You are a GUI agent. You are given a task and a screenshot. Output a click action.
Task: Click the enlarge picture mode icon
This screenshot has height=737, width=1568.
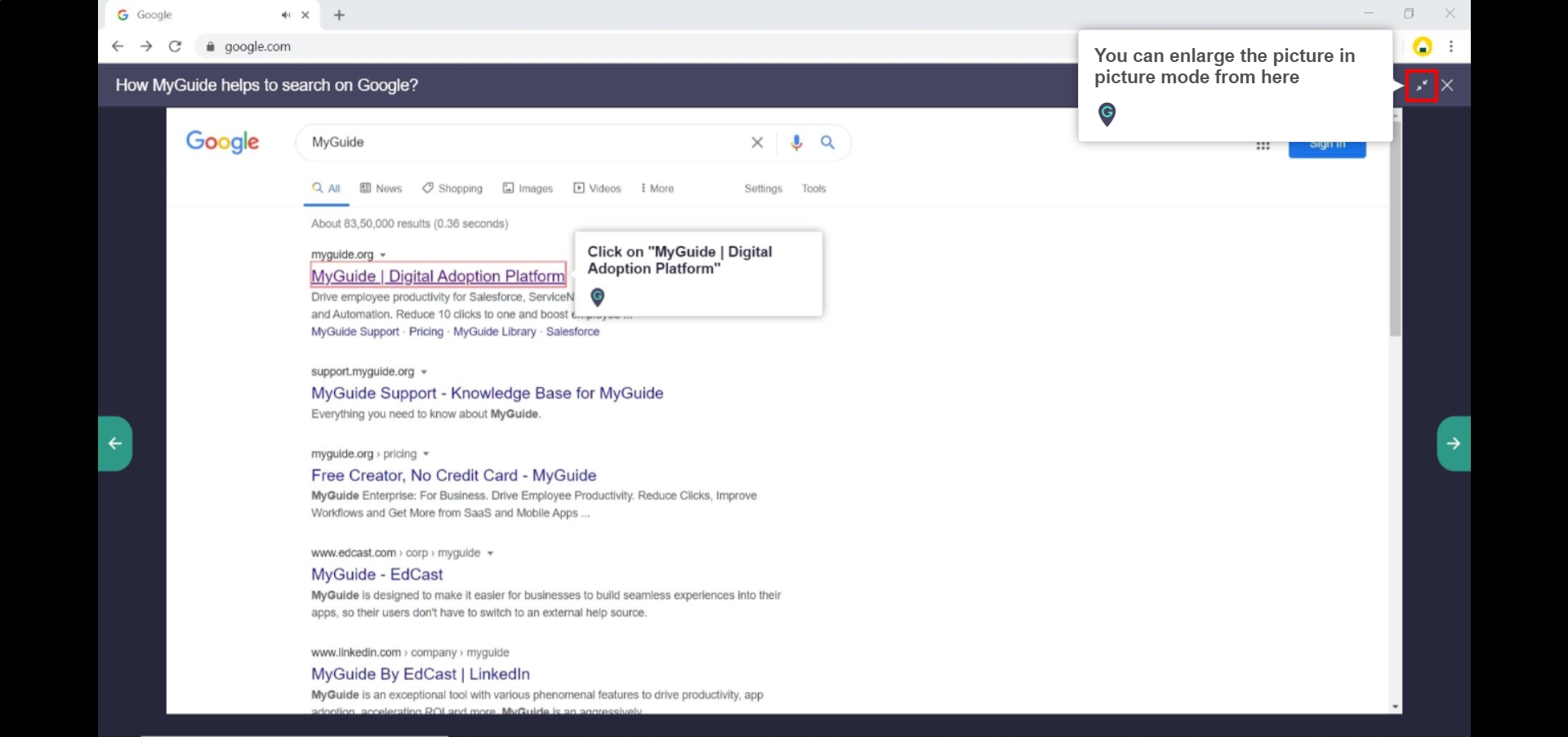click(x=1422, y=85)
